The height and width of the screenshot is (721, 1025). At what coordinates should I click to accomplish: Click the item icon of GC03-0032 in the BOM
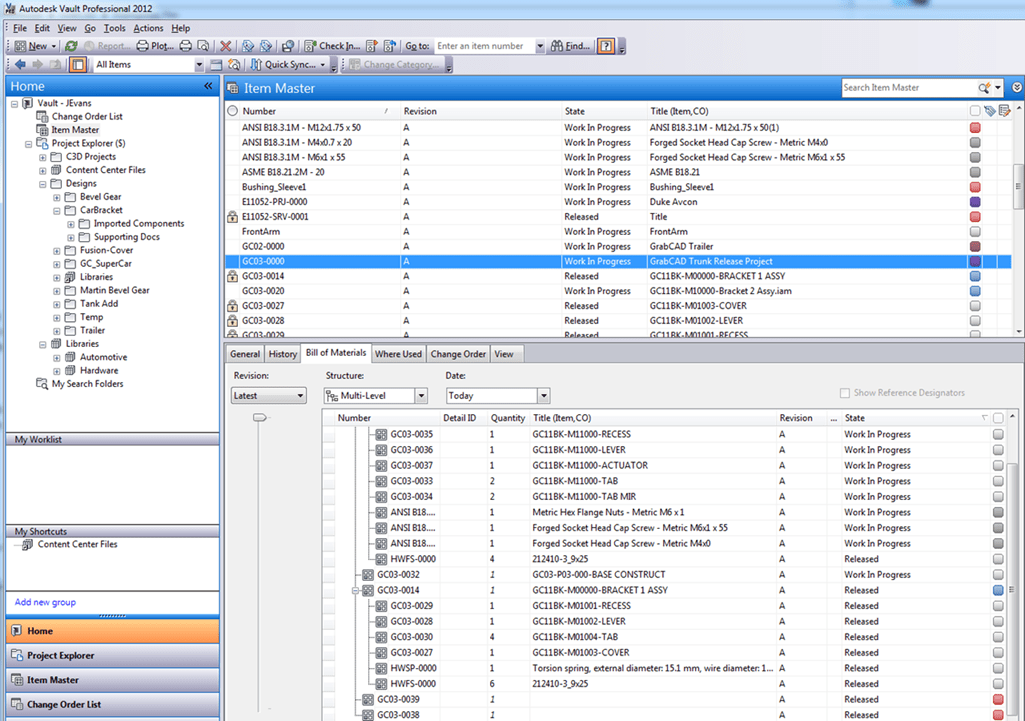(368, 575)
